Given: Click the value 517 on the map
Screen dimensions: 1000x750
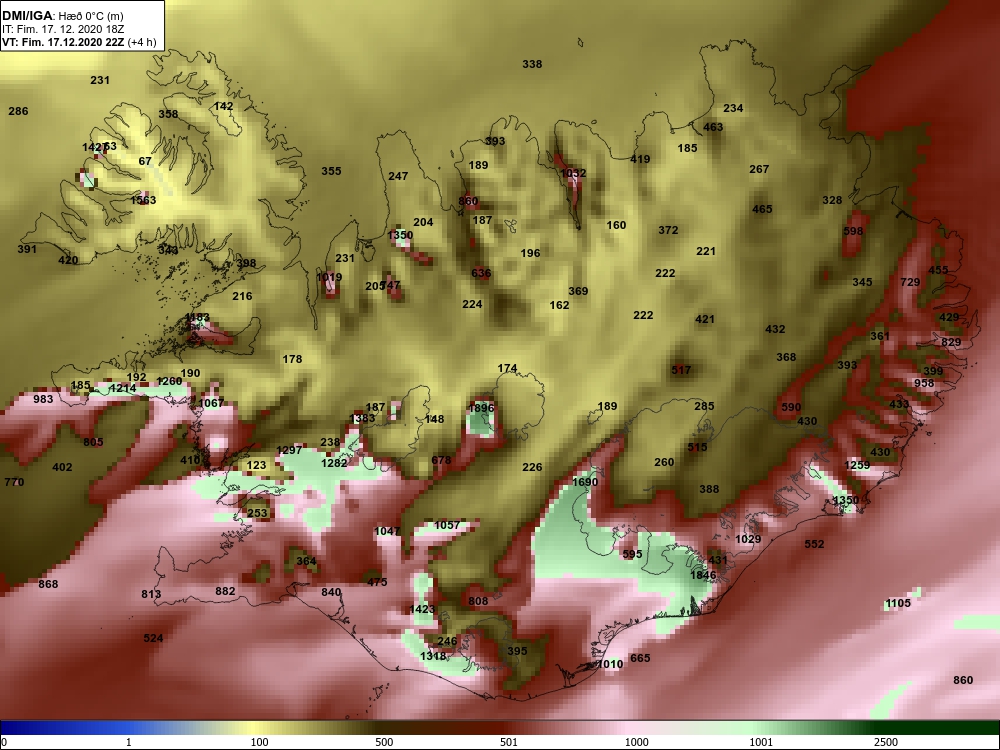Looking at the screenshot, I should (681, 369).
